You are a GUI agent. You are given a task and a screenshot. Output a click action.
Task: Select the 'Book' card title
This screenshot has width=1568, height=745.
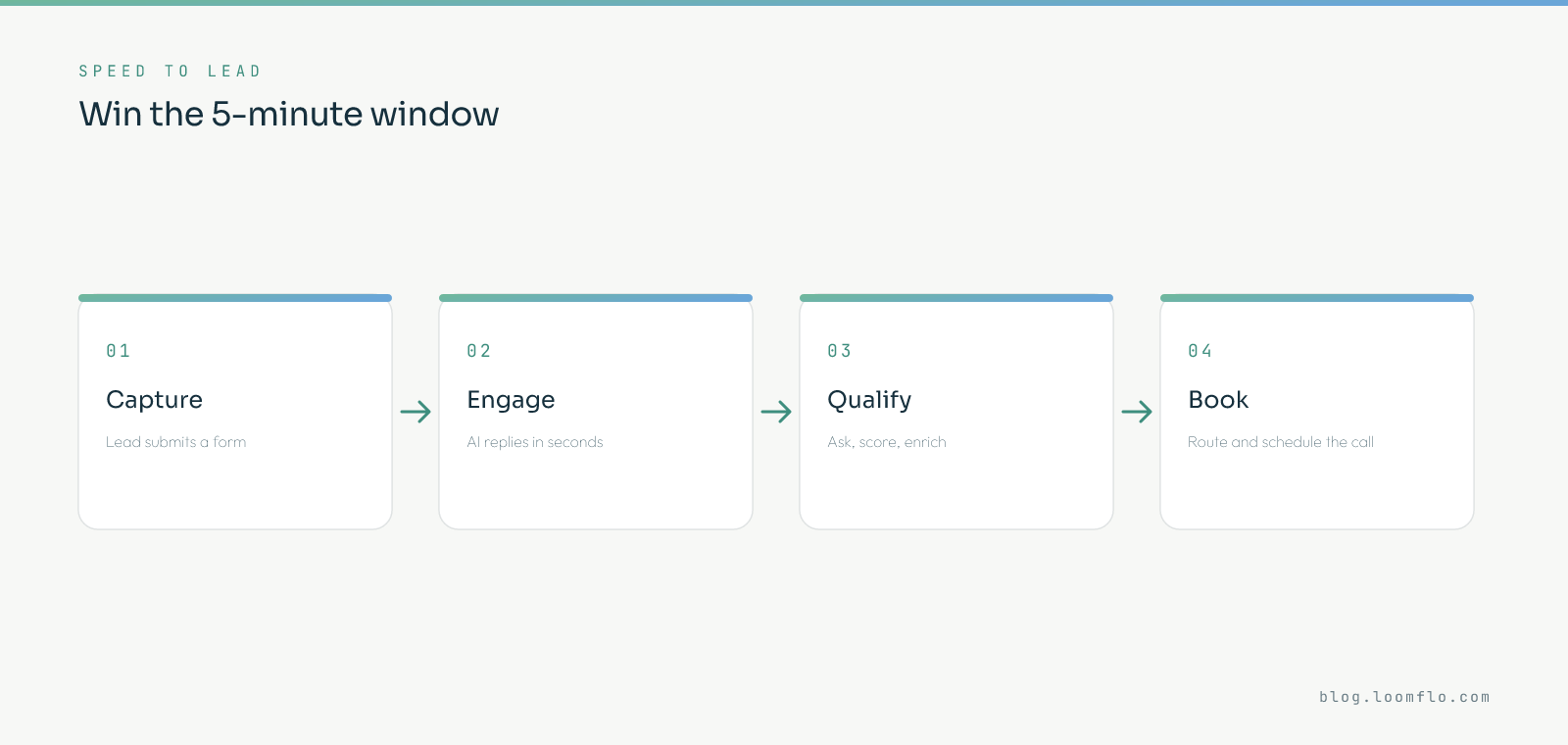(1218, 400)
